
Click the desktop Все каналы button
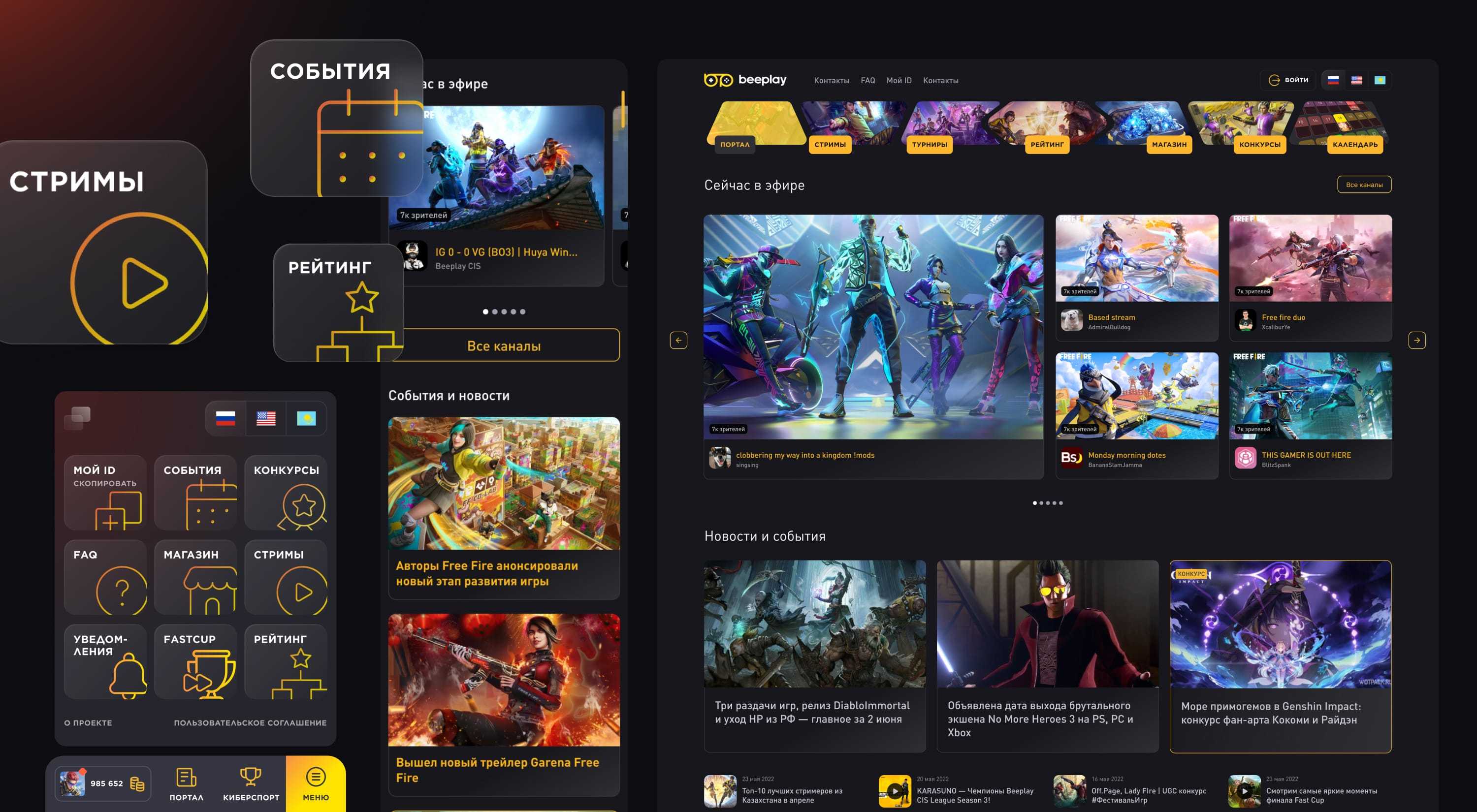point(1364,185)
